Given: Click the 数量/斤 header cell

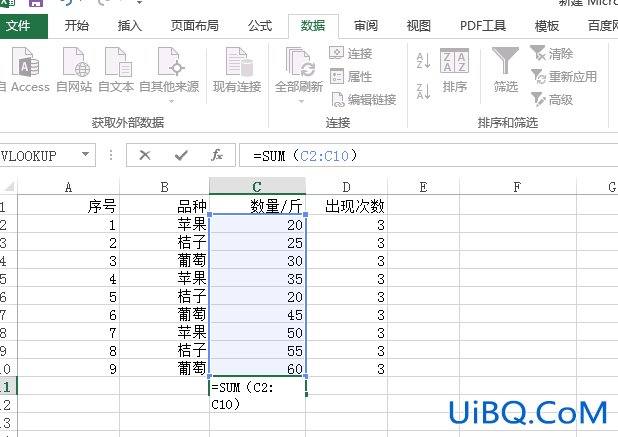Looking at the screenshot, I should (x=257, y=206).
